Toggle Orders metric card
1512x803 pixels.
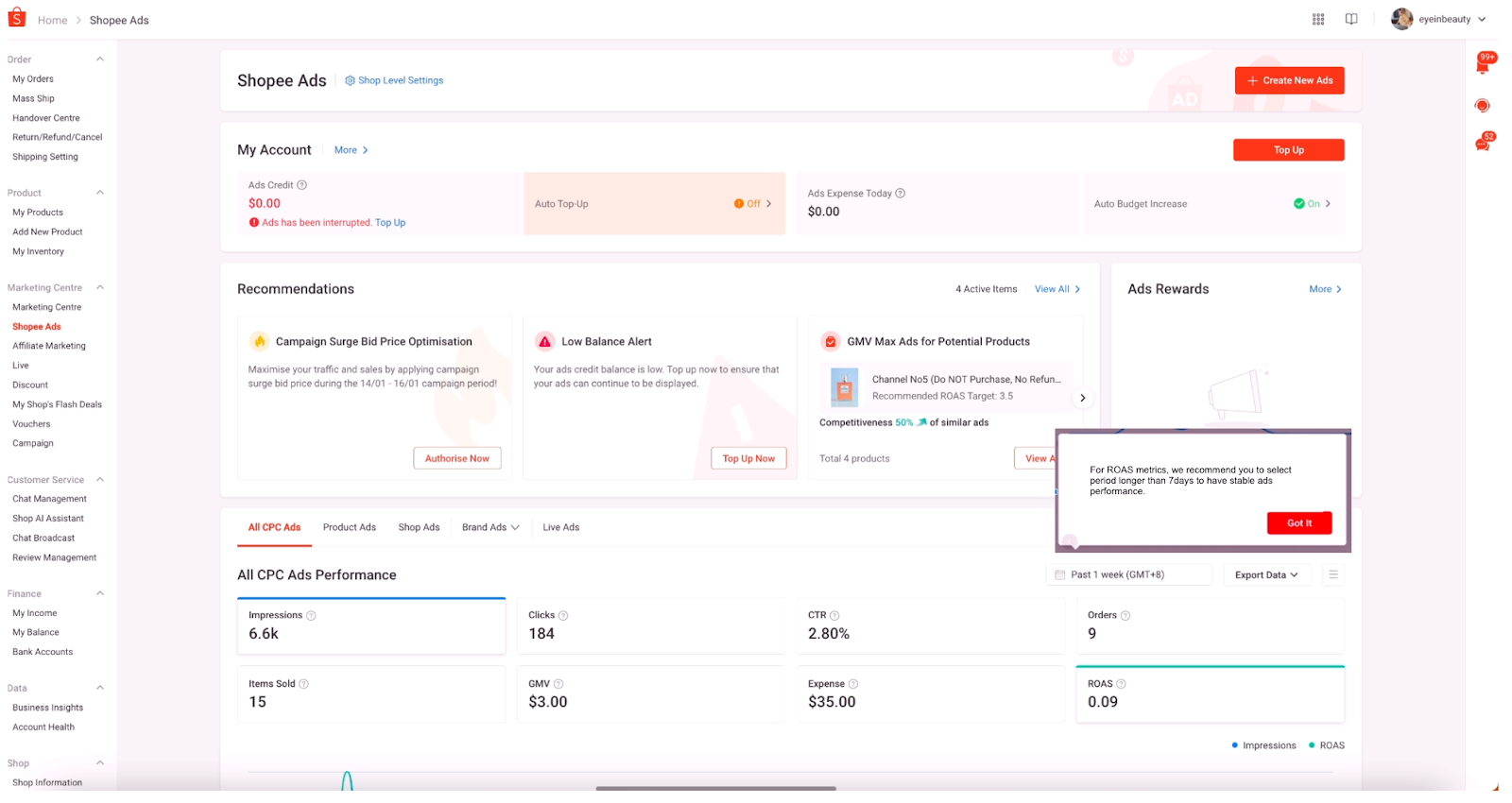tap(1211, 625)
